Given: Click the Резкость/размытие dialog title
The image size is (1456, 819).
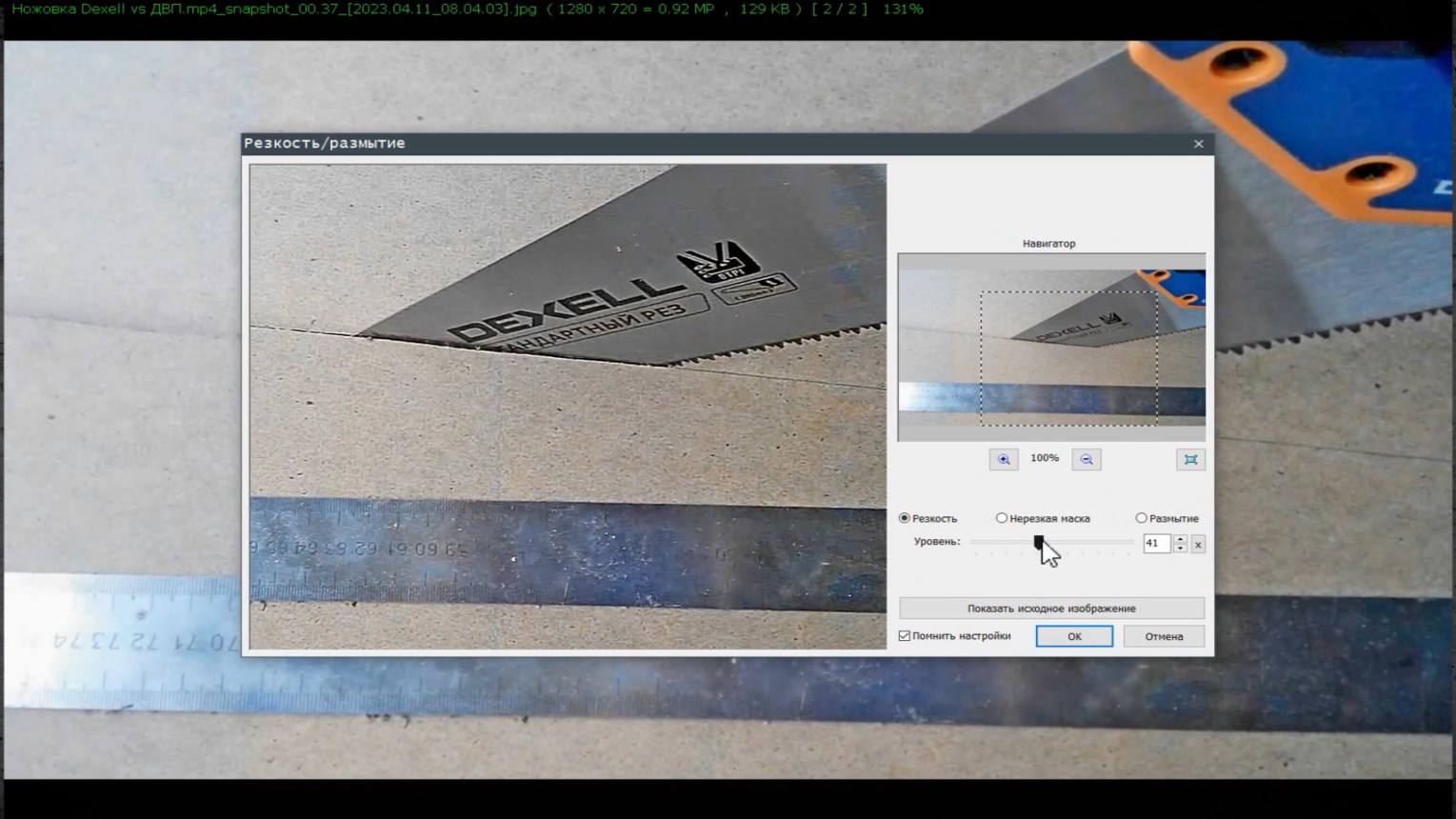Looking at the screenshot, I should pos(325,143).
